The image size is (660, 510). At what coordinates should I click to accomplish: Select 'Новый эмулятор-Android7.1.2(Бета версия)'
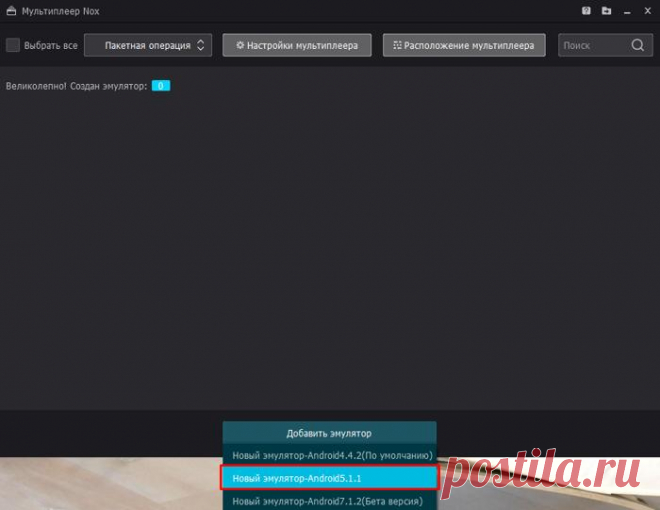coord(330,501)
